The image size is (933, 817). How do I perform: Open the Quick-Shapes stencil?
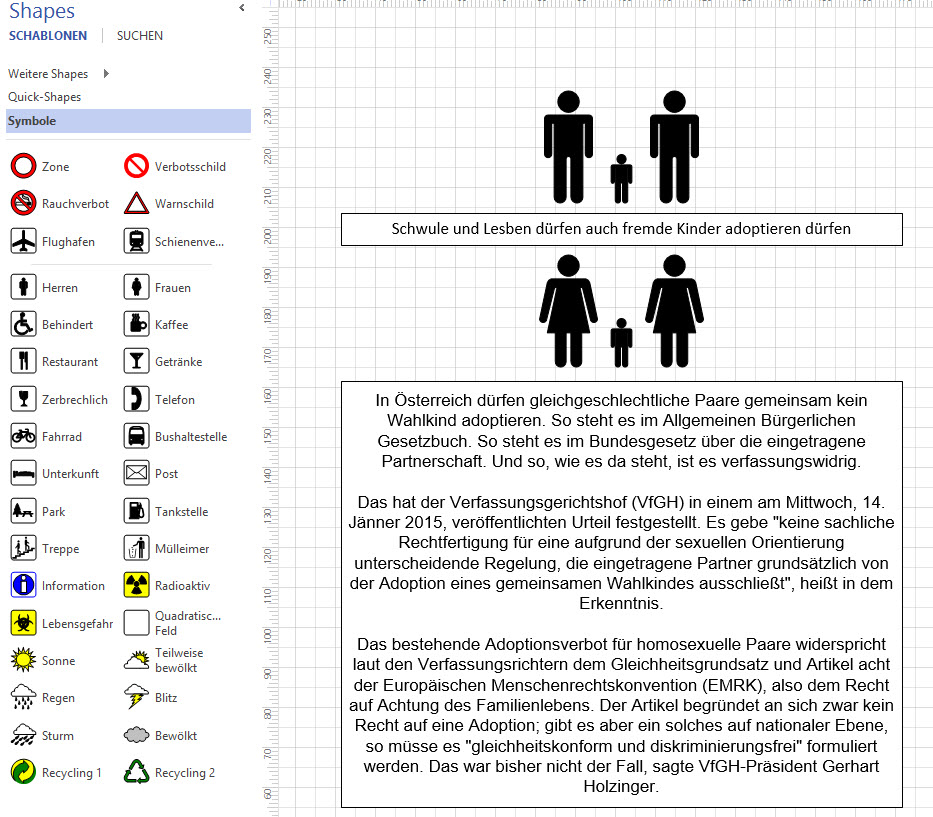(45, 96)
